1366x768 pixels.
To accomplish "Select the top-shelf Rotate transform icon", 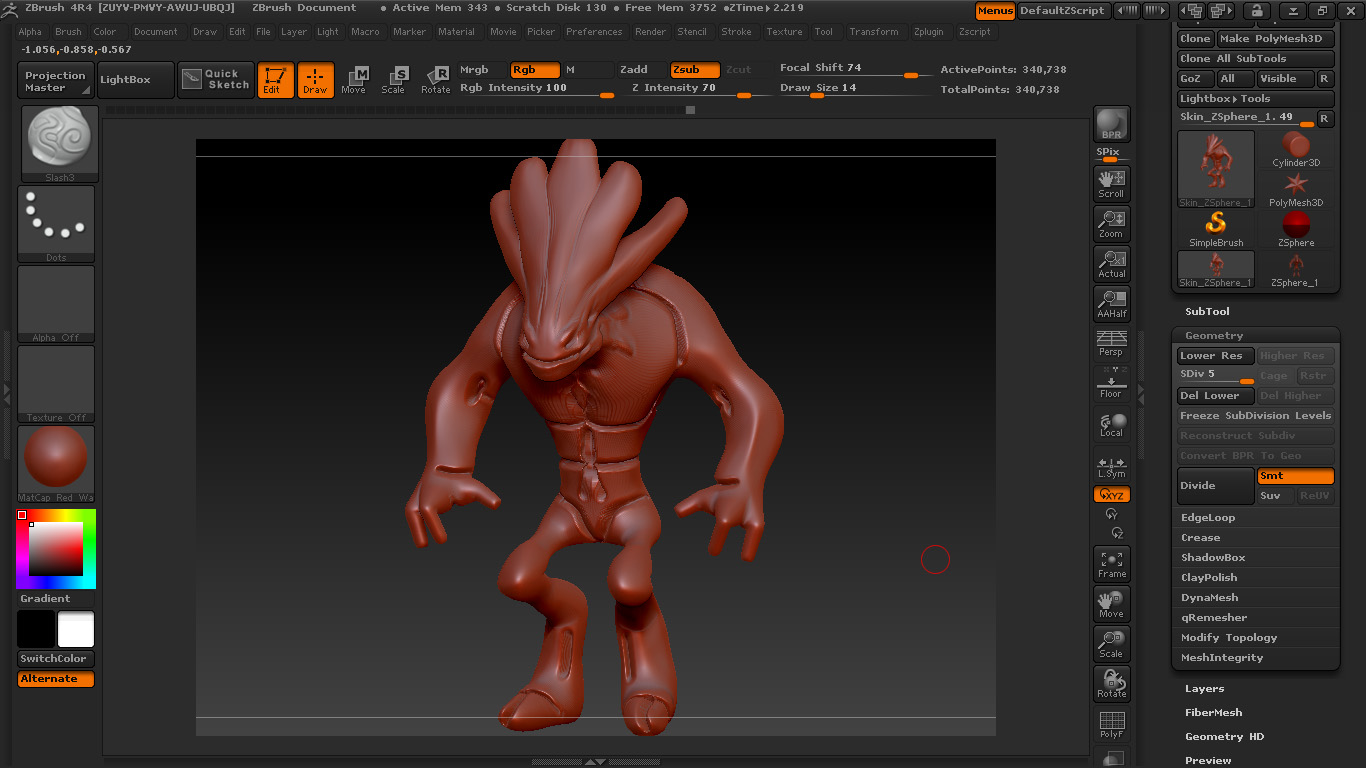I will (435, 80).
